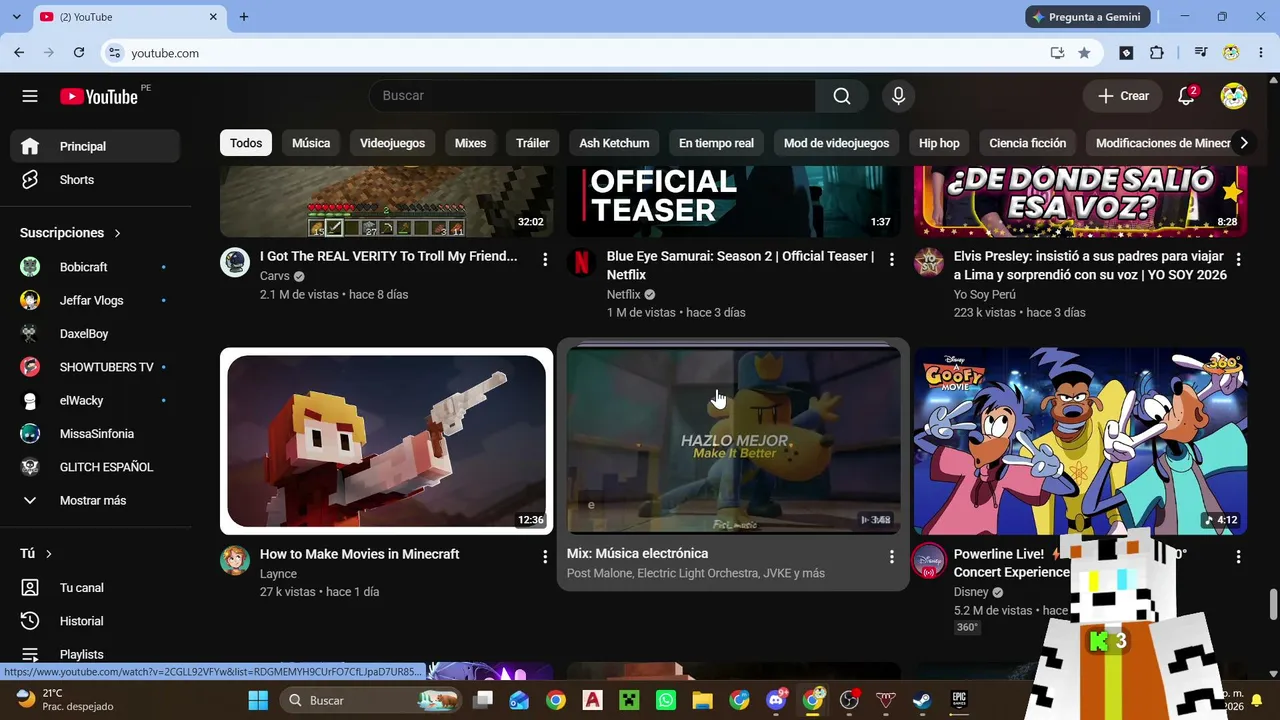
Task: Filter by Ash Ketchum chip
Action: (x=614, y=143)
